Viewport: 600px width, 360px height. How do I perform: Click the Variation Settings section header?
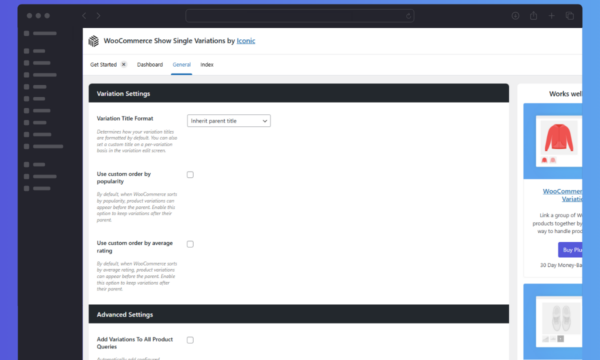[299, 93]
